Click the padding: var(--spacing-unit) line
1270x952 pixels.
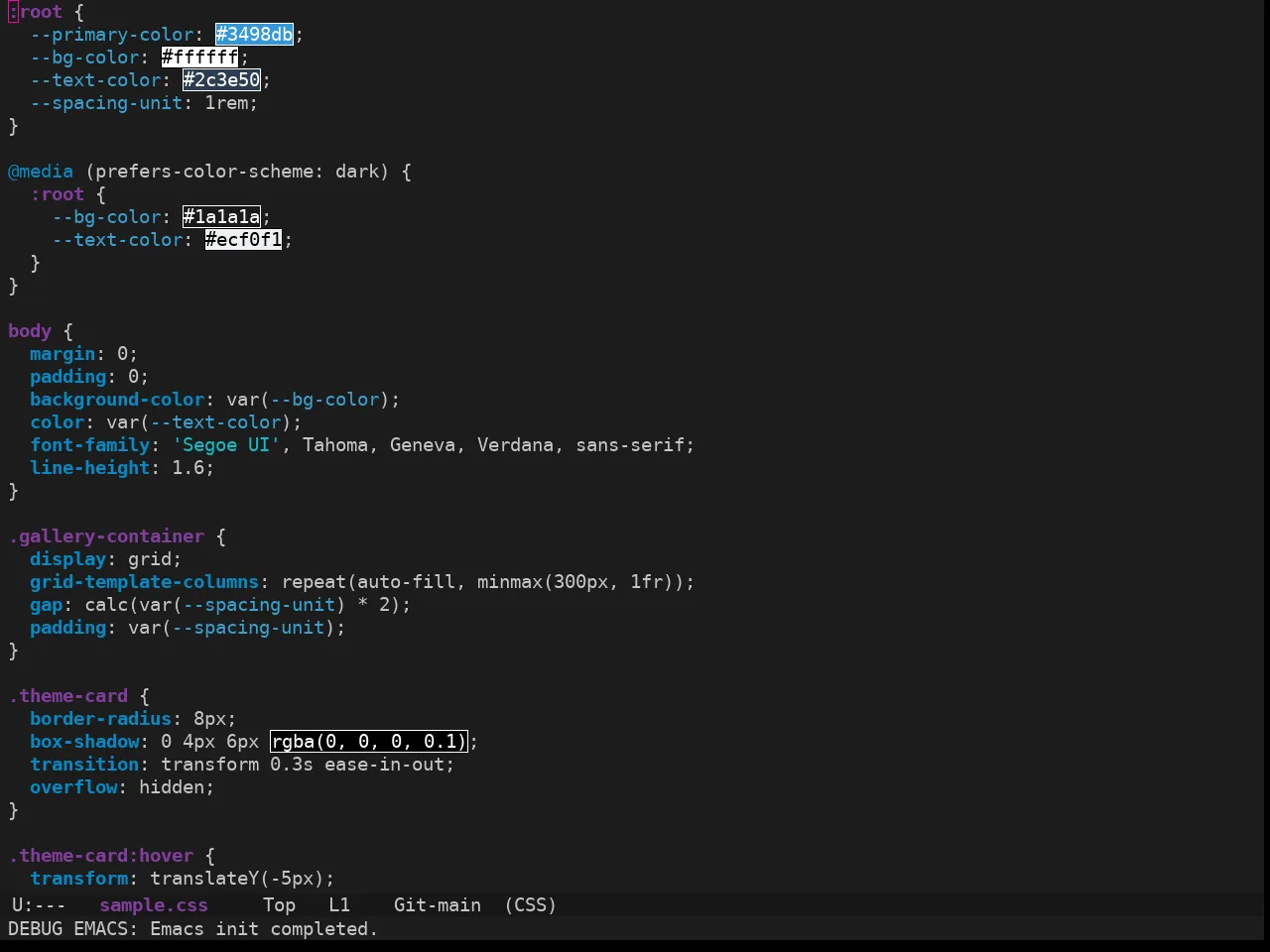pos(188,628)
